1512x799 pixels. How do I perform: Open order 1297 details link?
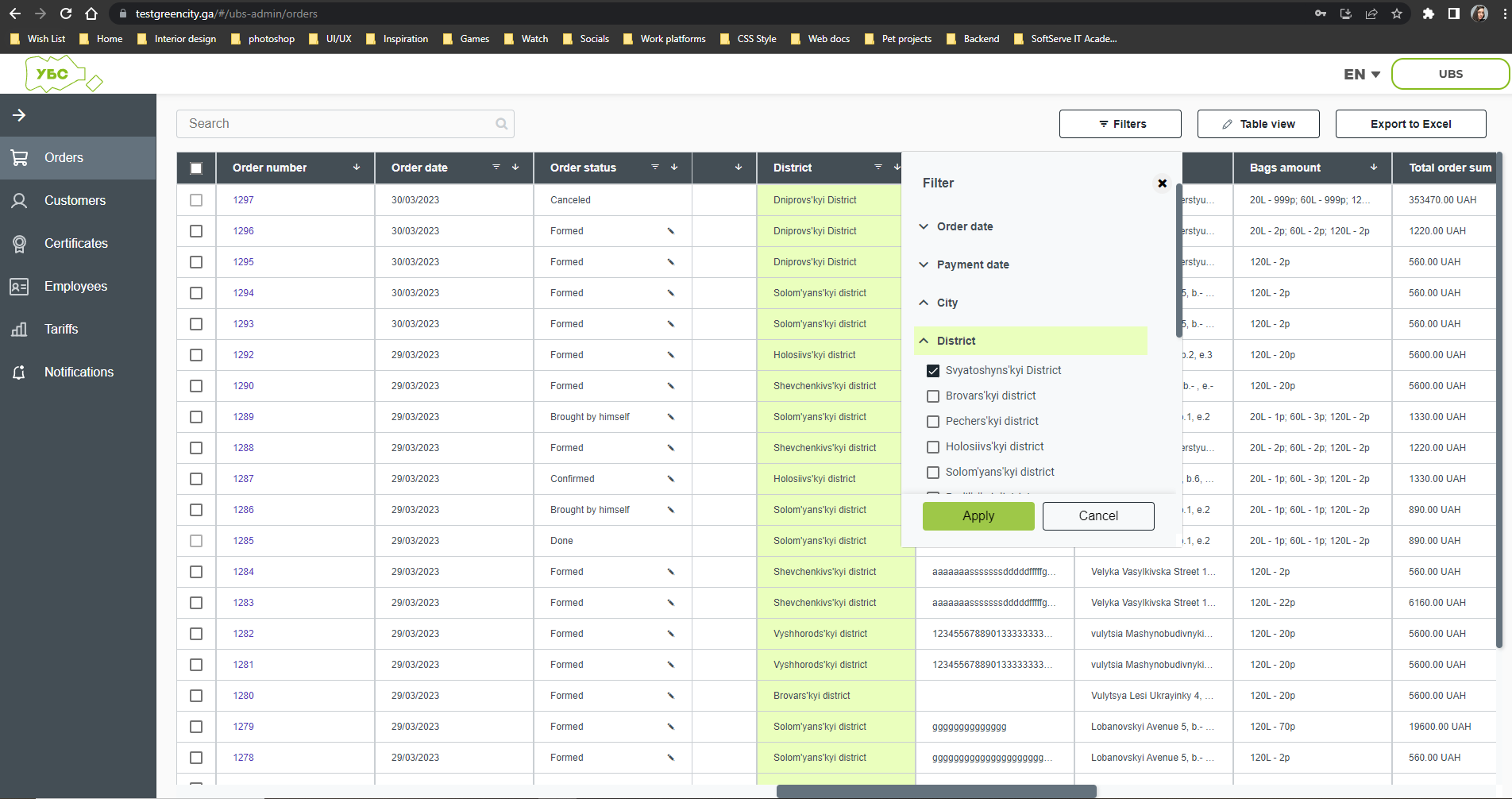click(x=243, y=199)
